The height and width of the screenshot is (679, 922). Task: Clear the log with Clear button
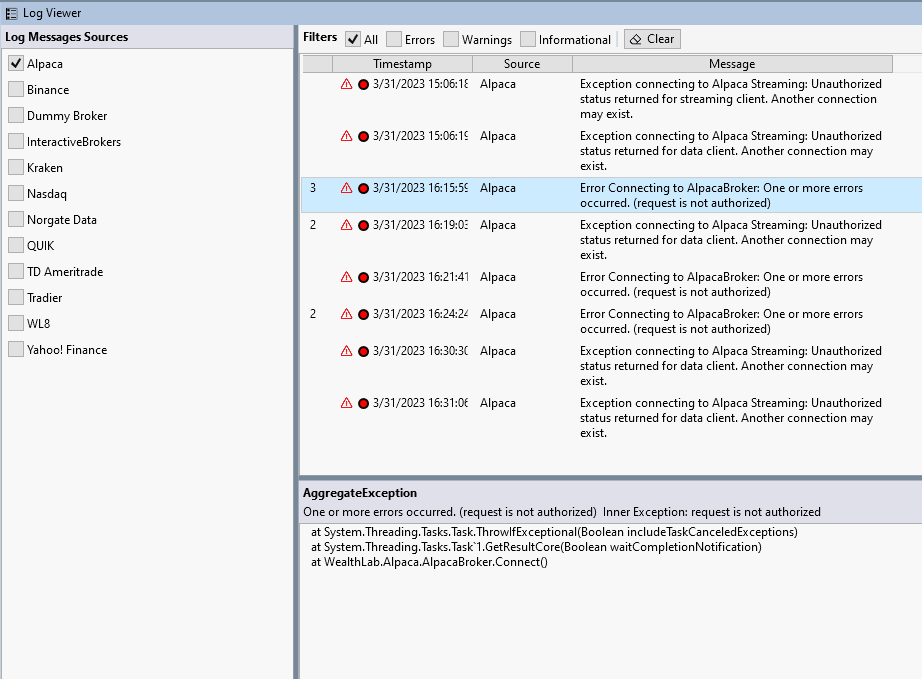[x=652, y=39]
